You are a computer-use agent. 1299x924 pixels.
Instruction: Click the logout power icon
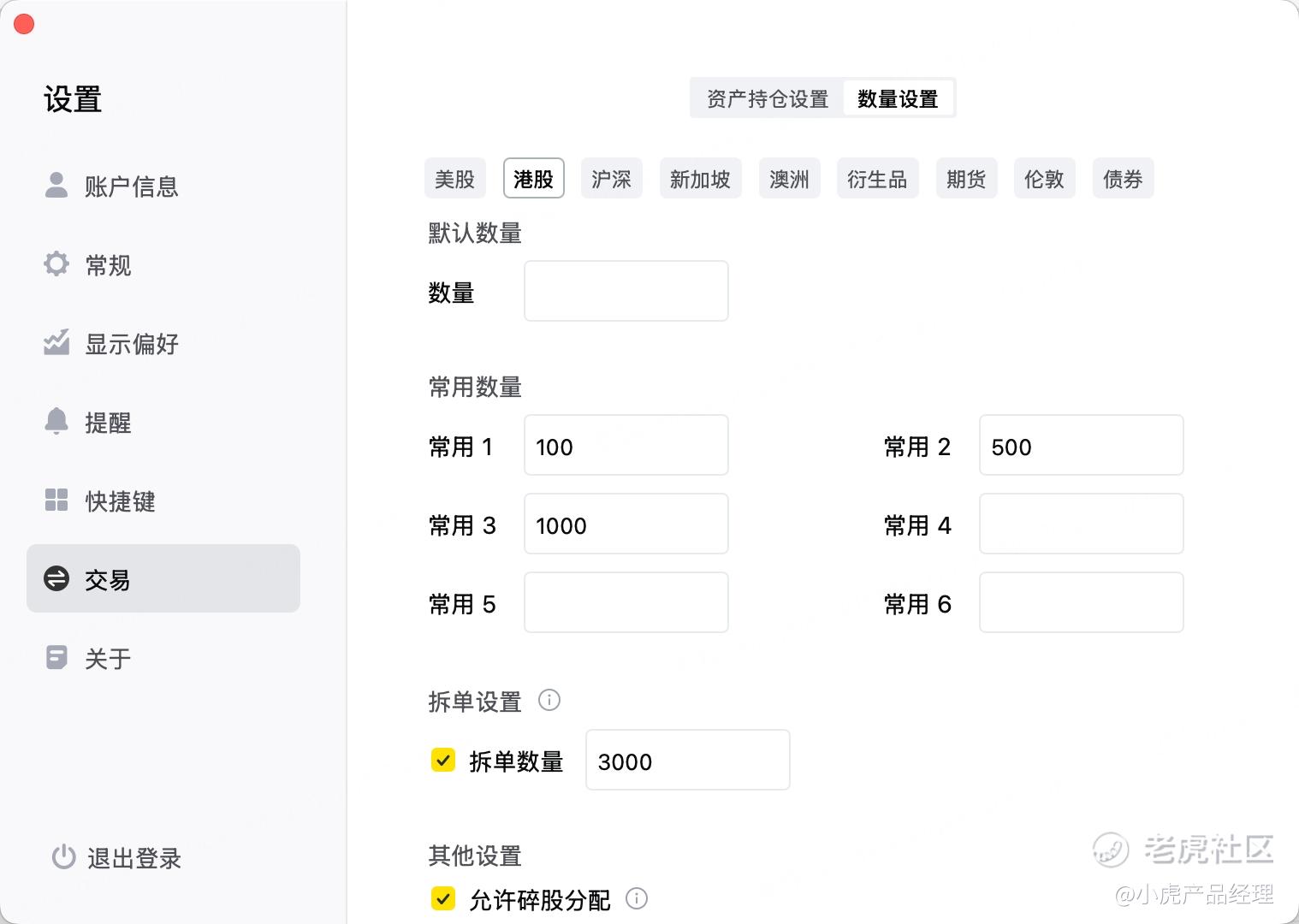tap(63, 856)
